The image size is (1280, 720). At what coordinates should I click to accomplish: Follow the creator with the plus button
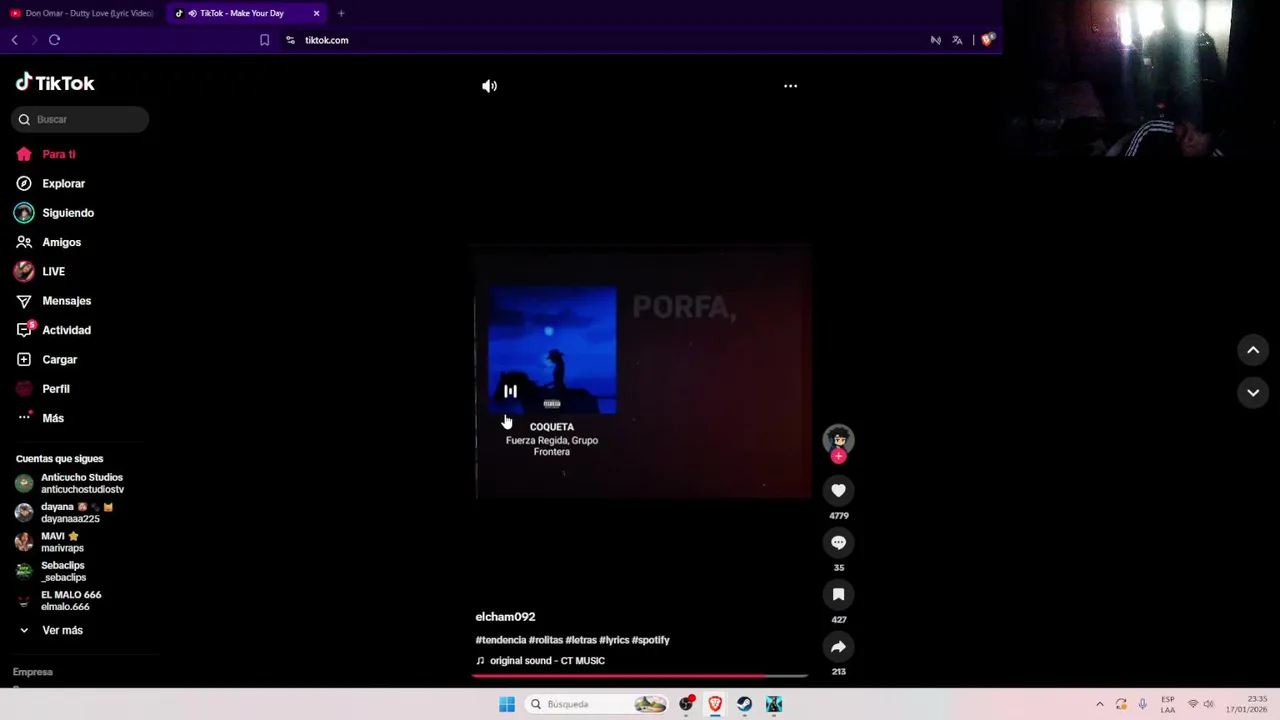tap(838, 456)
